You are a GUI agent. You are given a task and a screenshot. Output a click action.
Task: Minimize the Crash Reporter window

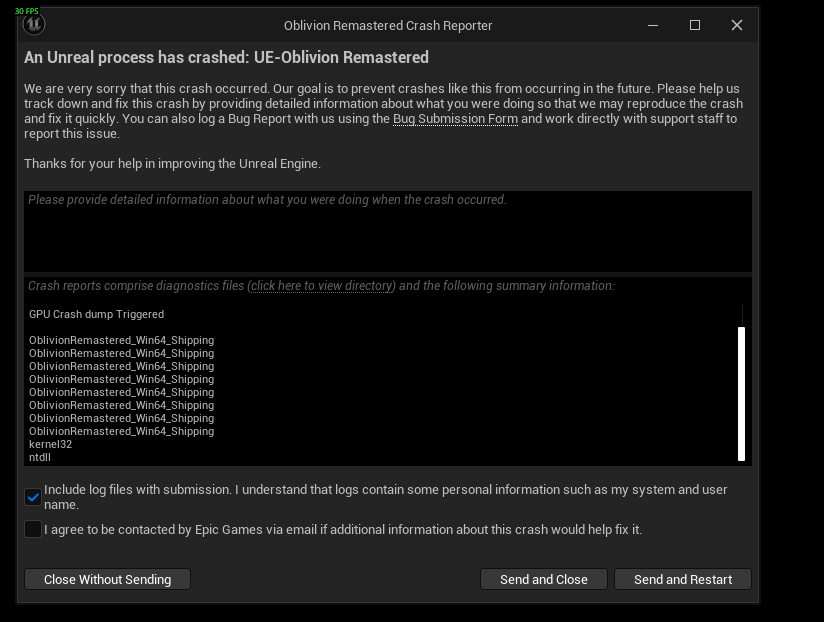[x=653, y=25]
